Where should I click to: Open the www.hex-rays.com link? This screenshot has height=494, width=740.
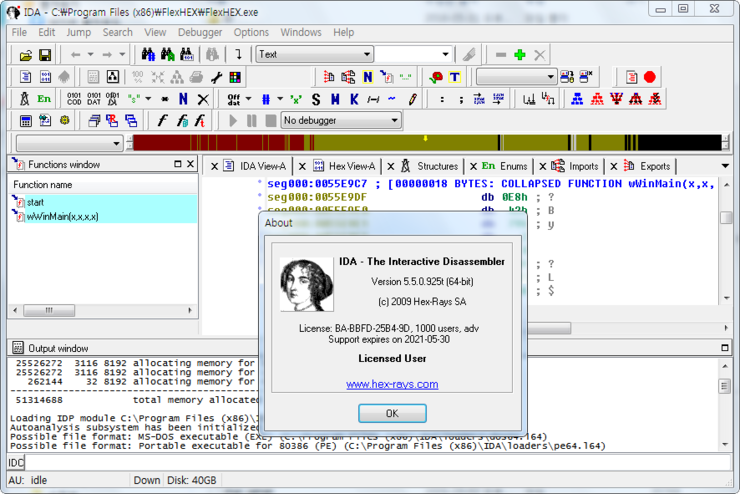(392, 384)
